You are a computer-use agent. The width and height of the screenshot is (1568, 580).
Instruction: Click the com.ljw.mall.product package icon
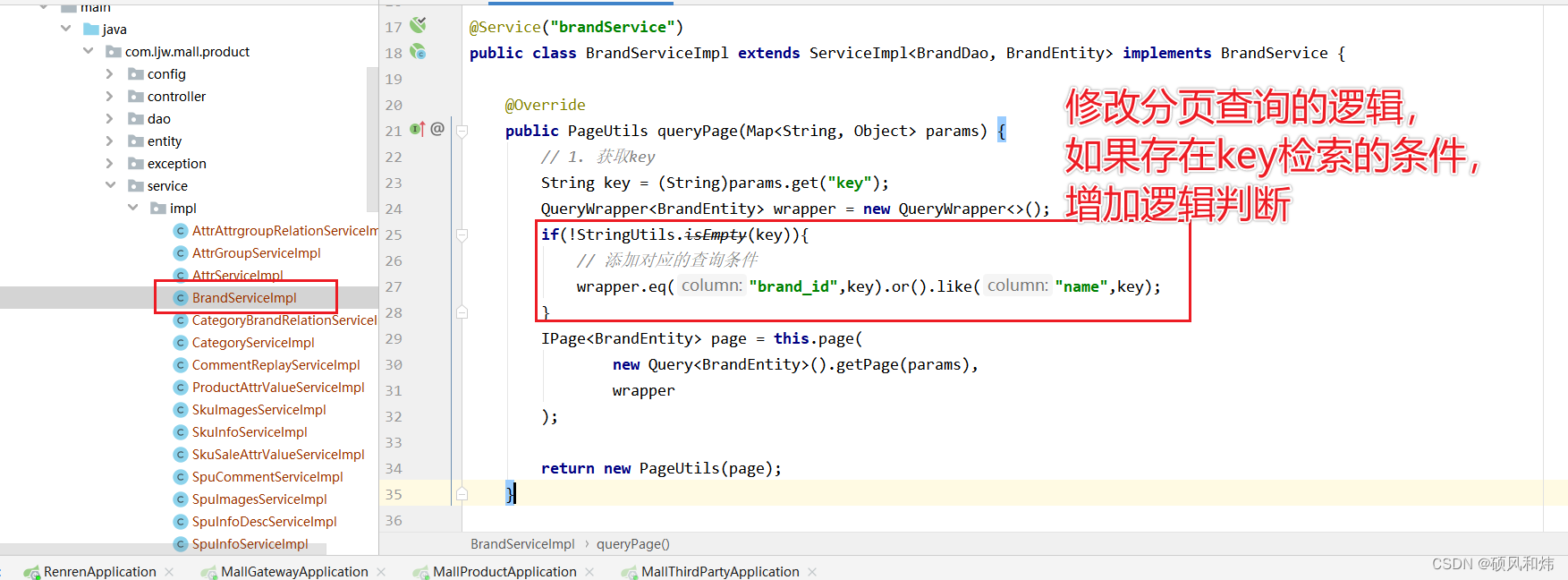click(114, 52)
